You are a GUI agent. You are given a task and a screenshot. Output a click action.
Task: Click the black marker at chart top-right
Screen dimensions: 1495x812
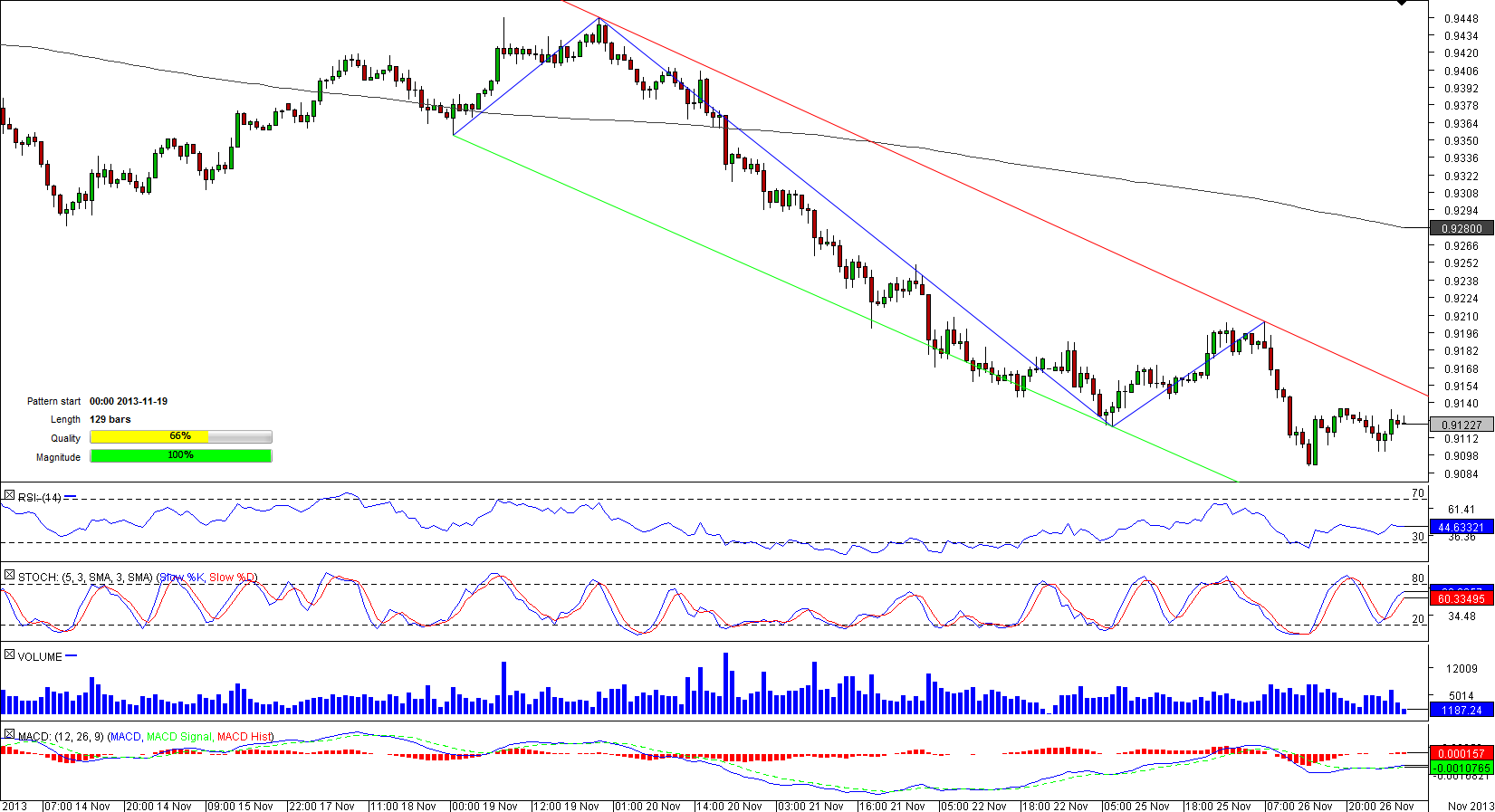(x=1402, y=3)
